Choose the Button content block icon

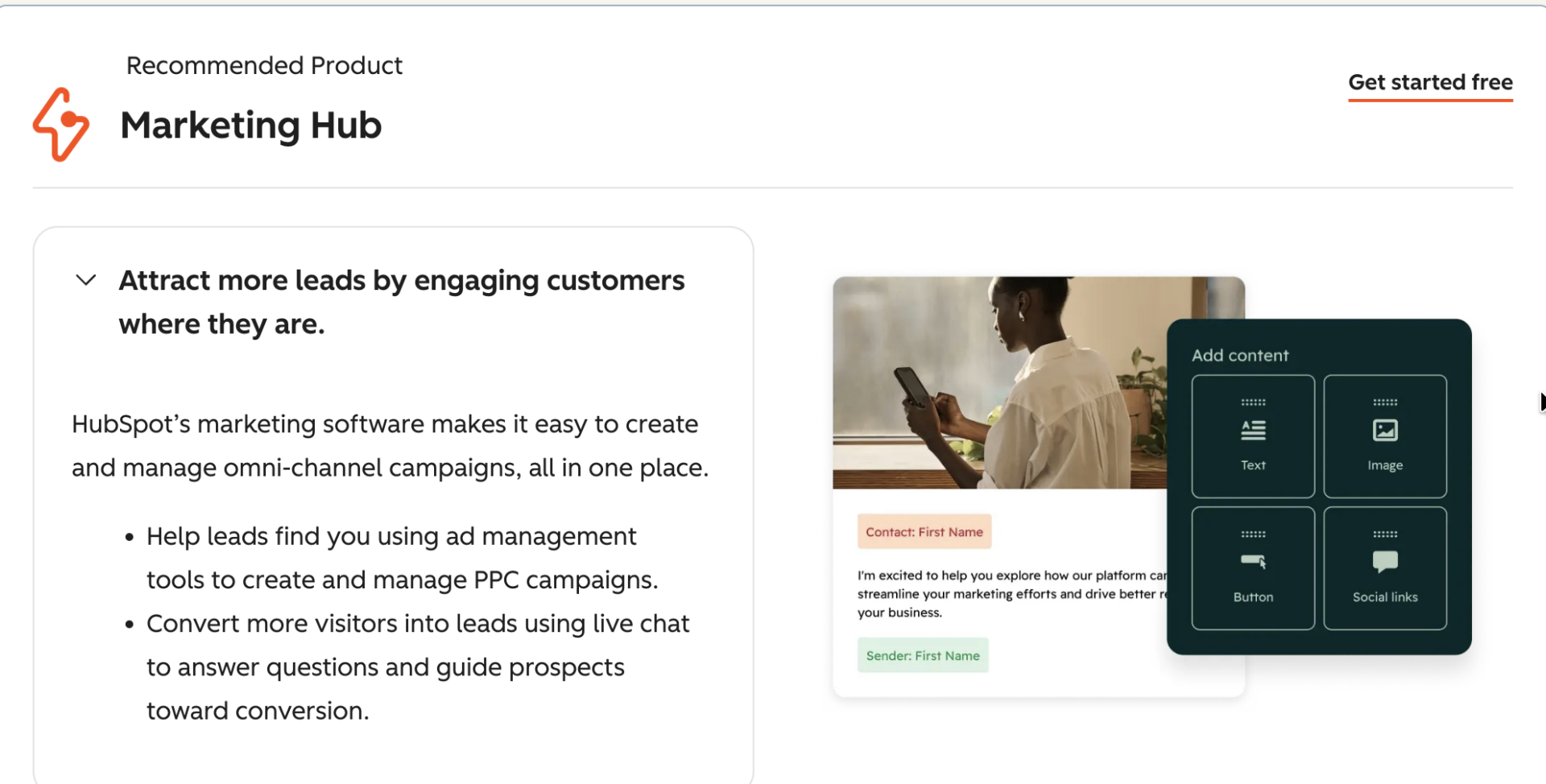pos(1253,562)
